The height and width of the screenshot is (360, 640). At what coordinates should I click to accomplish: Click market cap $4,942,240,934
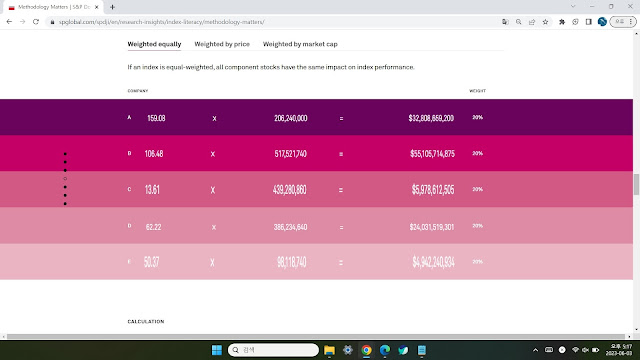click(433, 262)
